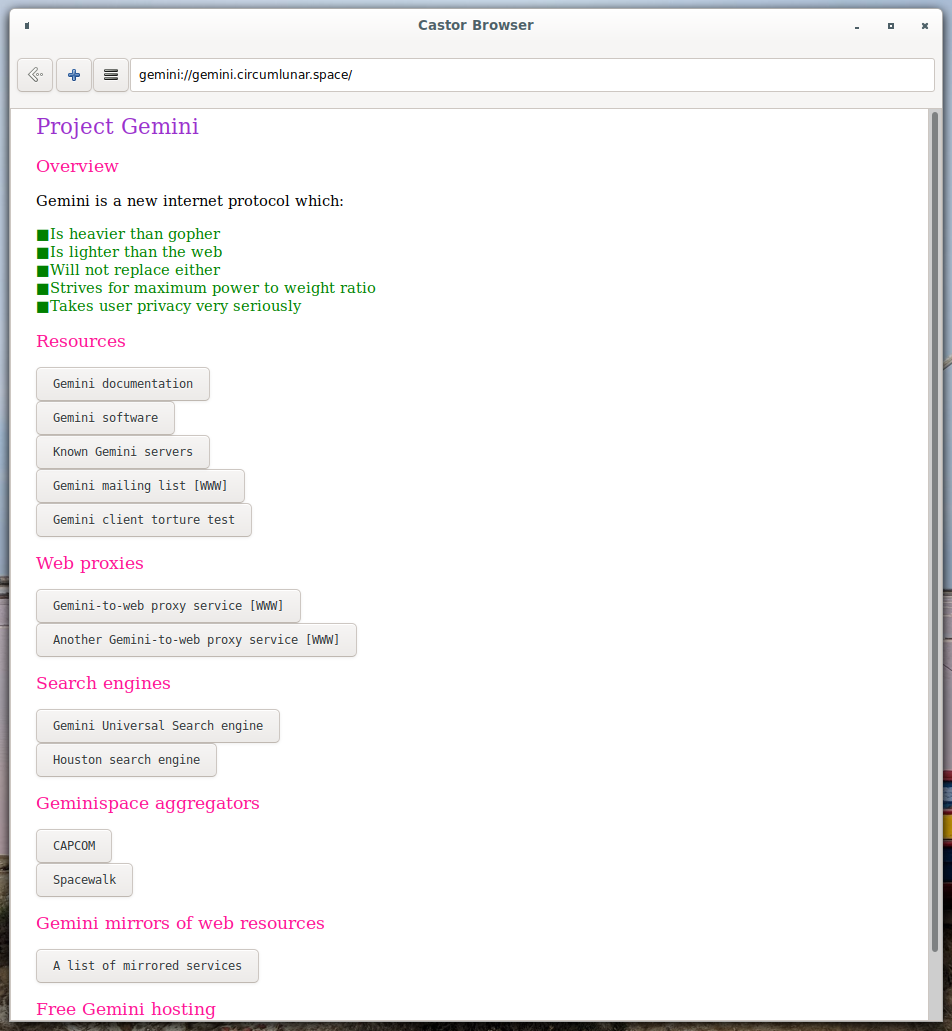Viewport: 952px width, 1031px height.
Task: Follow the Known Gemini servers link
Action: click(x=123, y=452)
